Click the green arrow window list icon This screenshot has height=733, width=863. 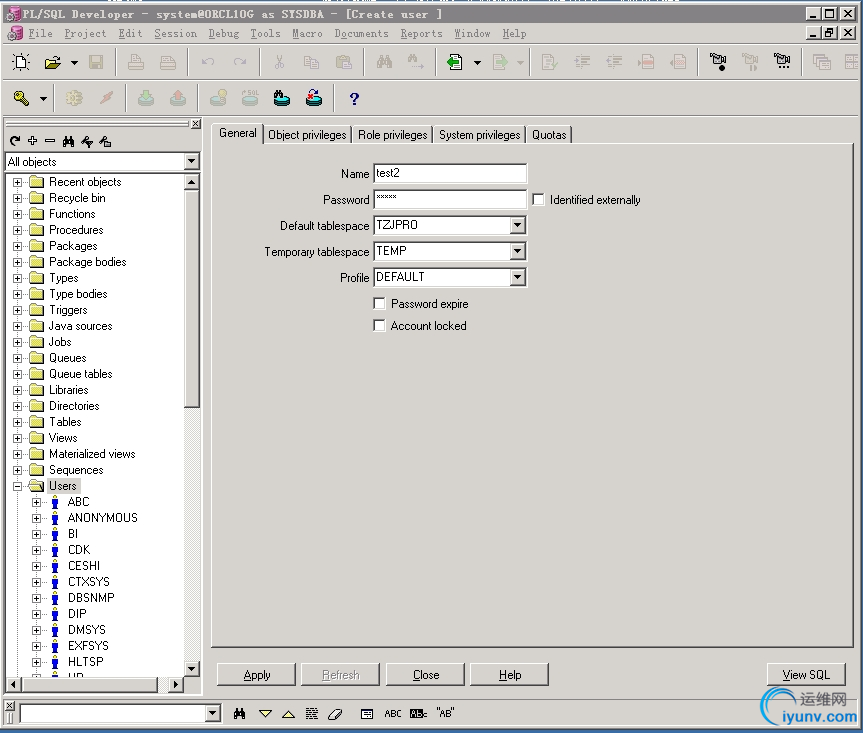click(x=455, y=62)
